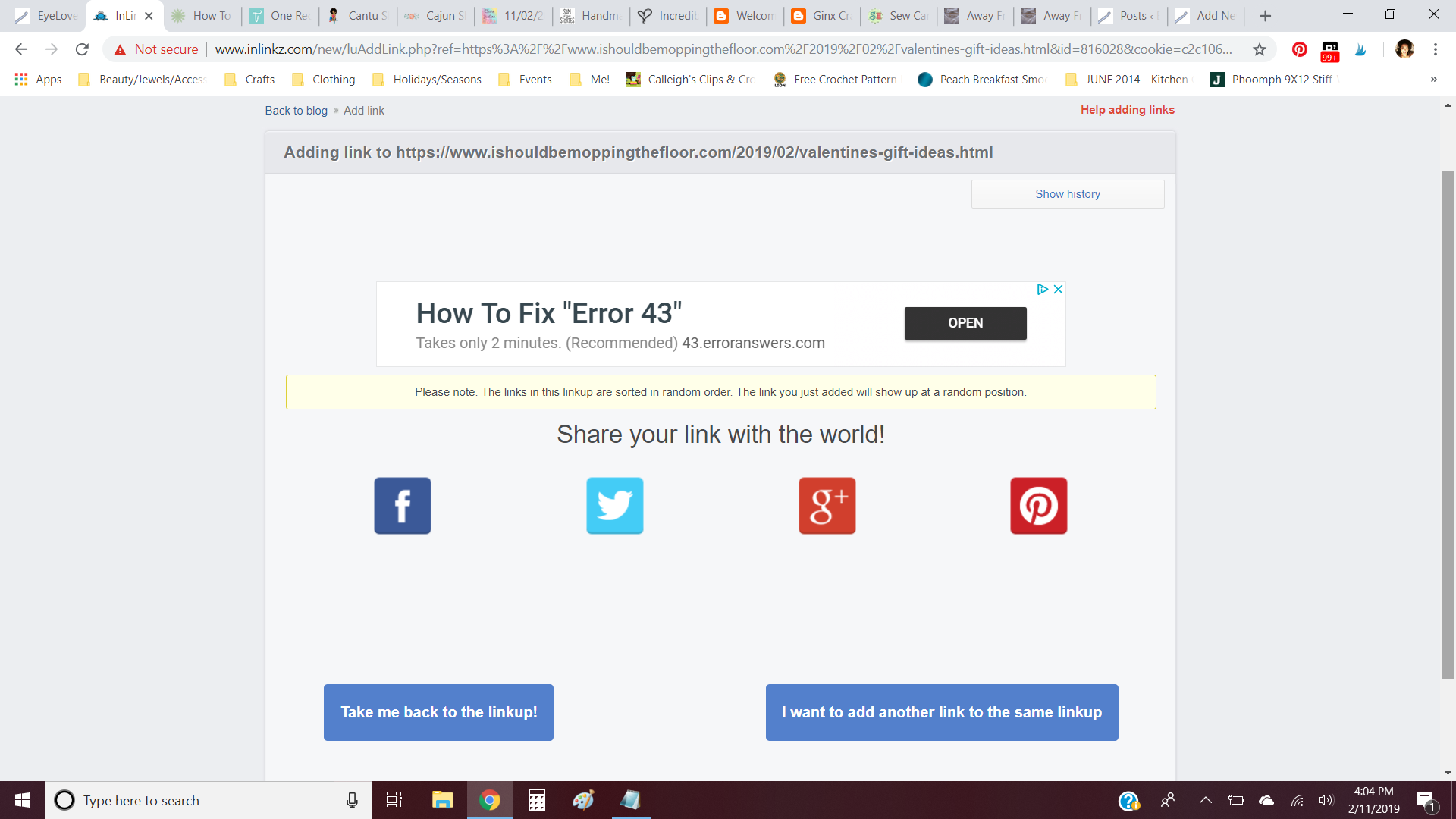Click Take me back to the linkup

point(438,712)
